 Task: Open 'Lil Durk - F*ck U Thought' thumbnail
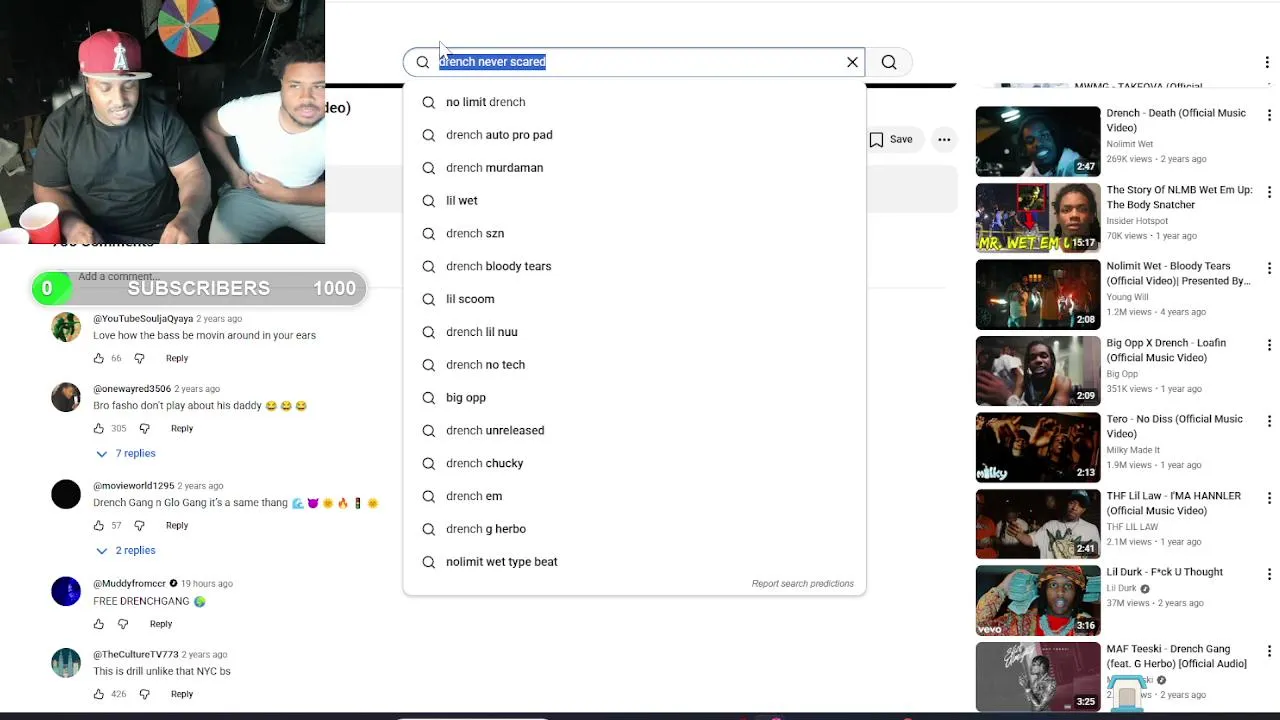coord(1038,600)
